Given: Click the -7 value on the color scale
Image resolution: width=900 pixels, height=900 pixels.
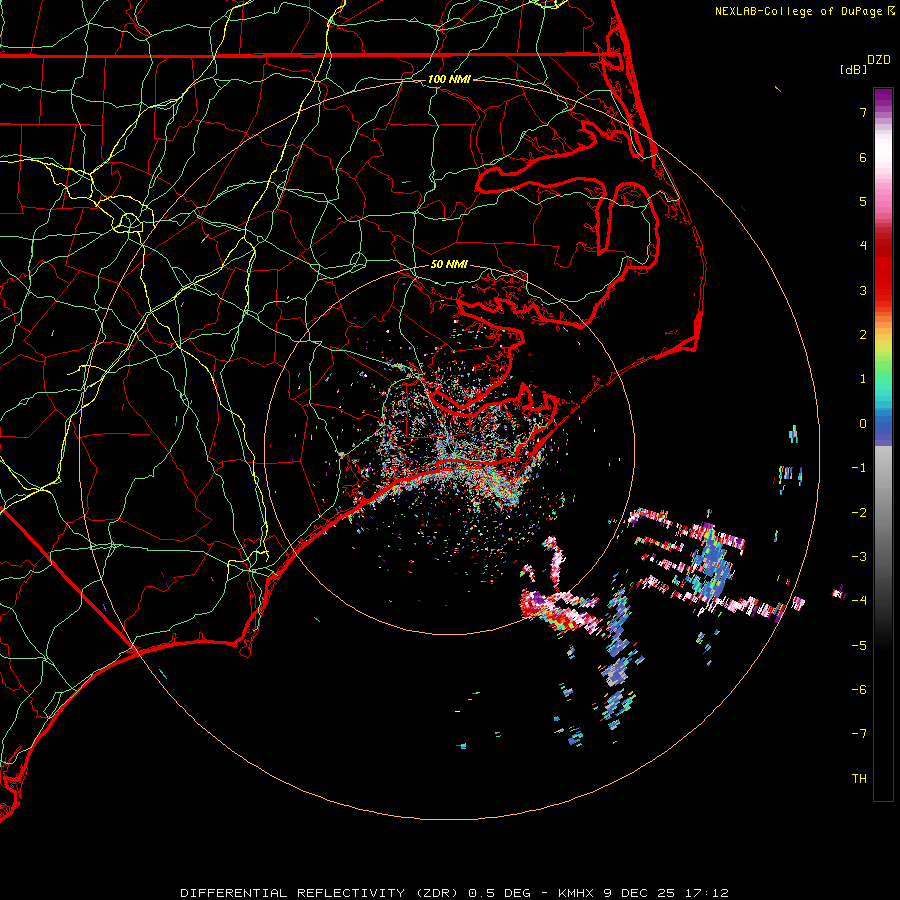Looking at the screenshot, I should tap(859, 734).
